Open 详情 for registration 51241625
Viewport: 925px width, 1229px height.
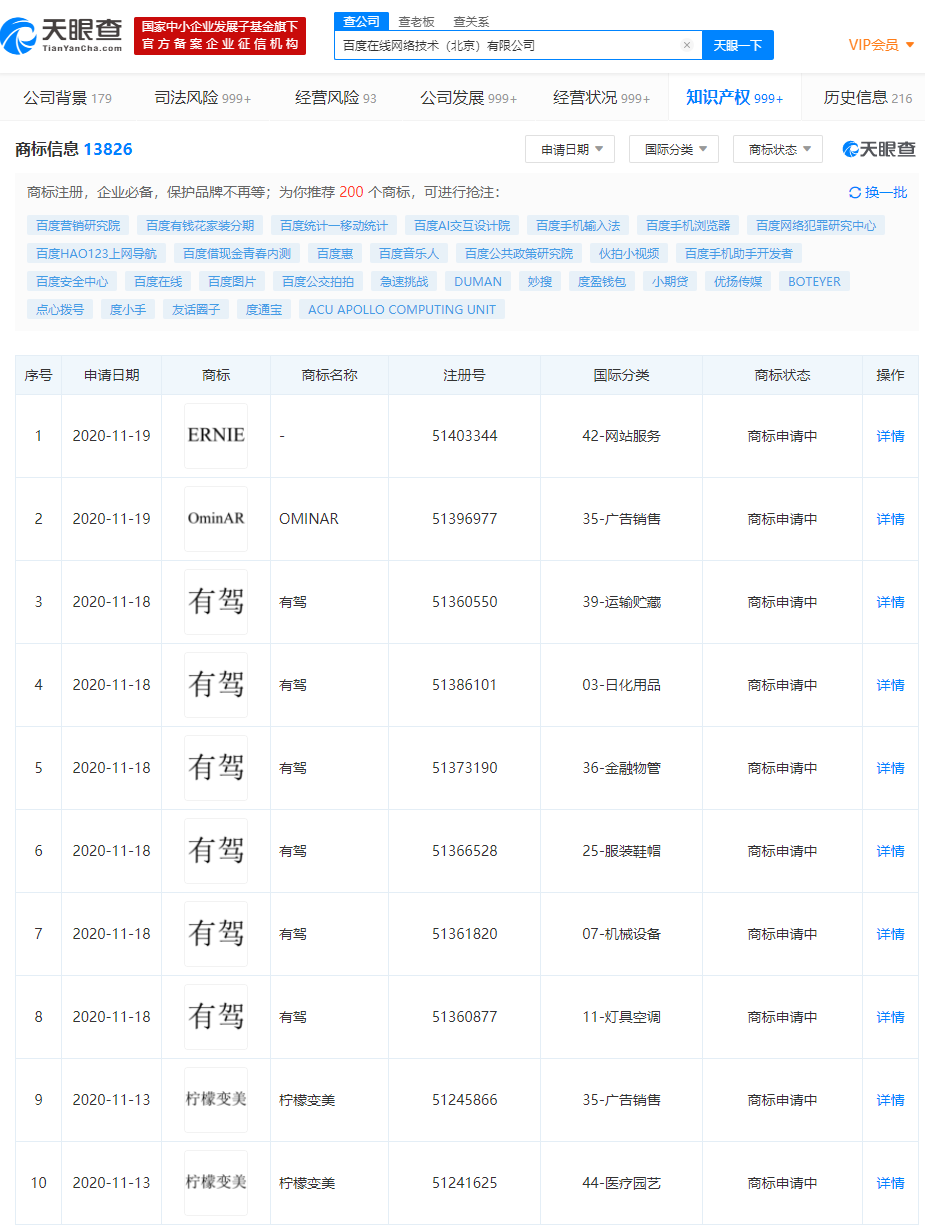(890, 1183)
